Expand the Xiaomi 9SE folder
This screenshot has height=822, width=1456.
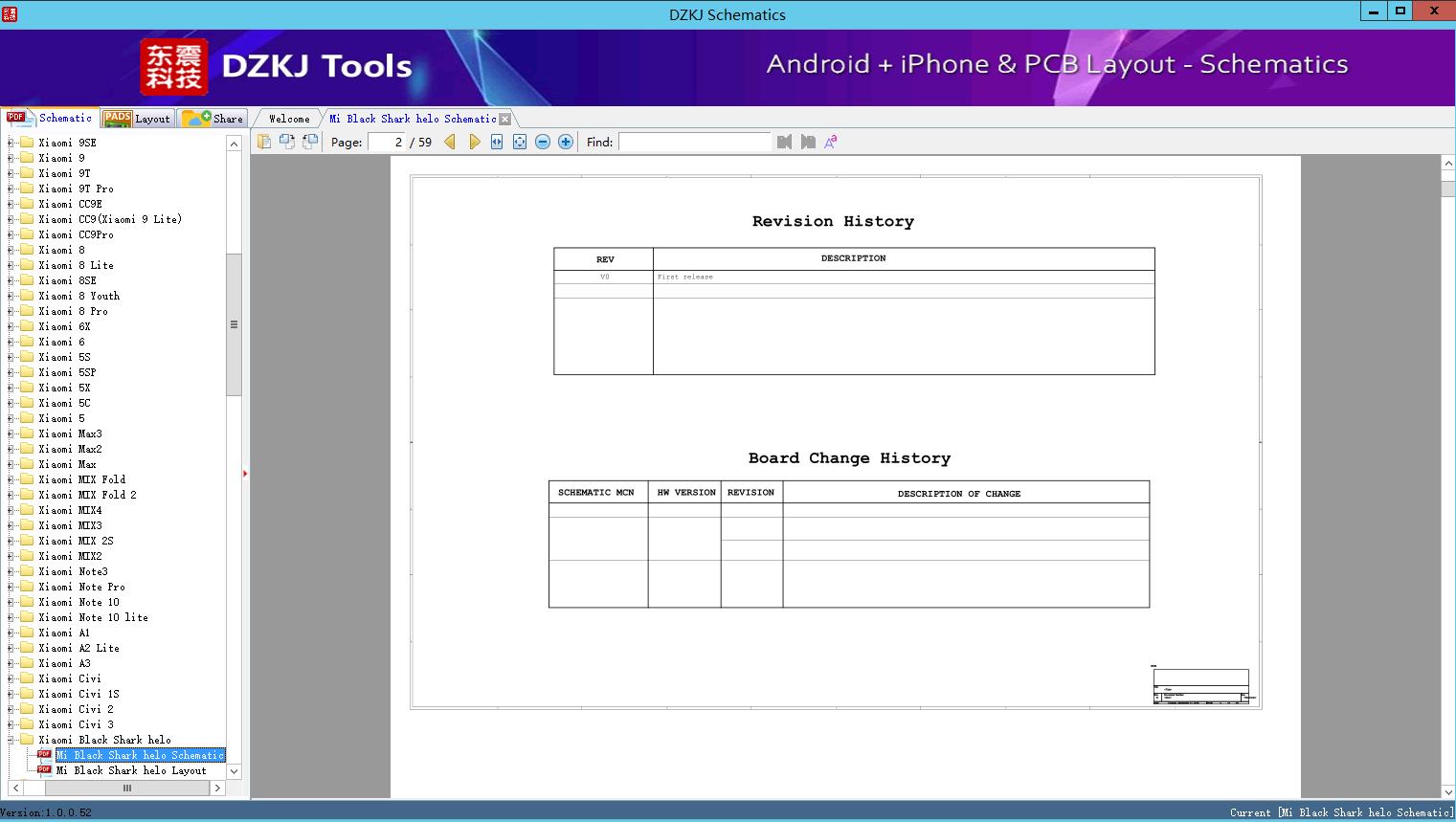[x=11, y=143]
